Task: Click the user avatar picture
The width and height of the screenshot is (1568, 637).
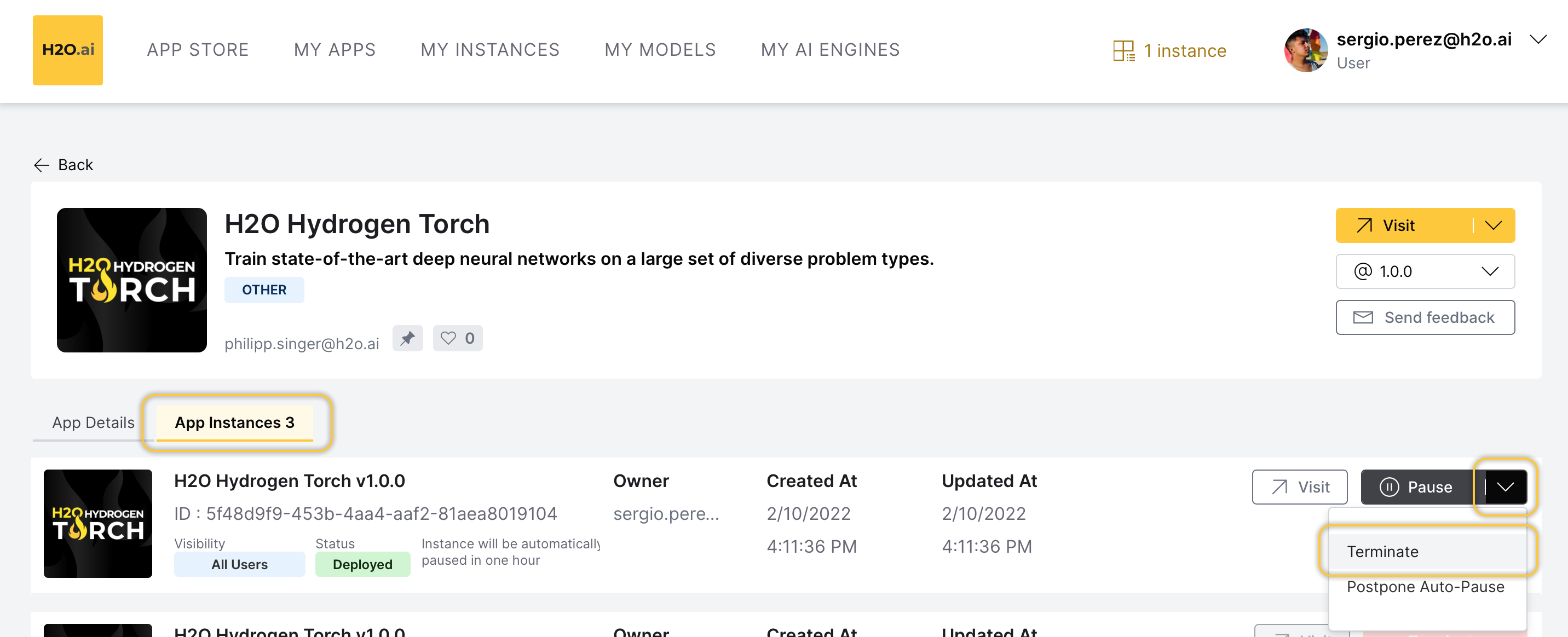Action: [x=1305, y=50]
